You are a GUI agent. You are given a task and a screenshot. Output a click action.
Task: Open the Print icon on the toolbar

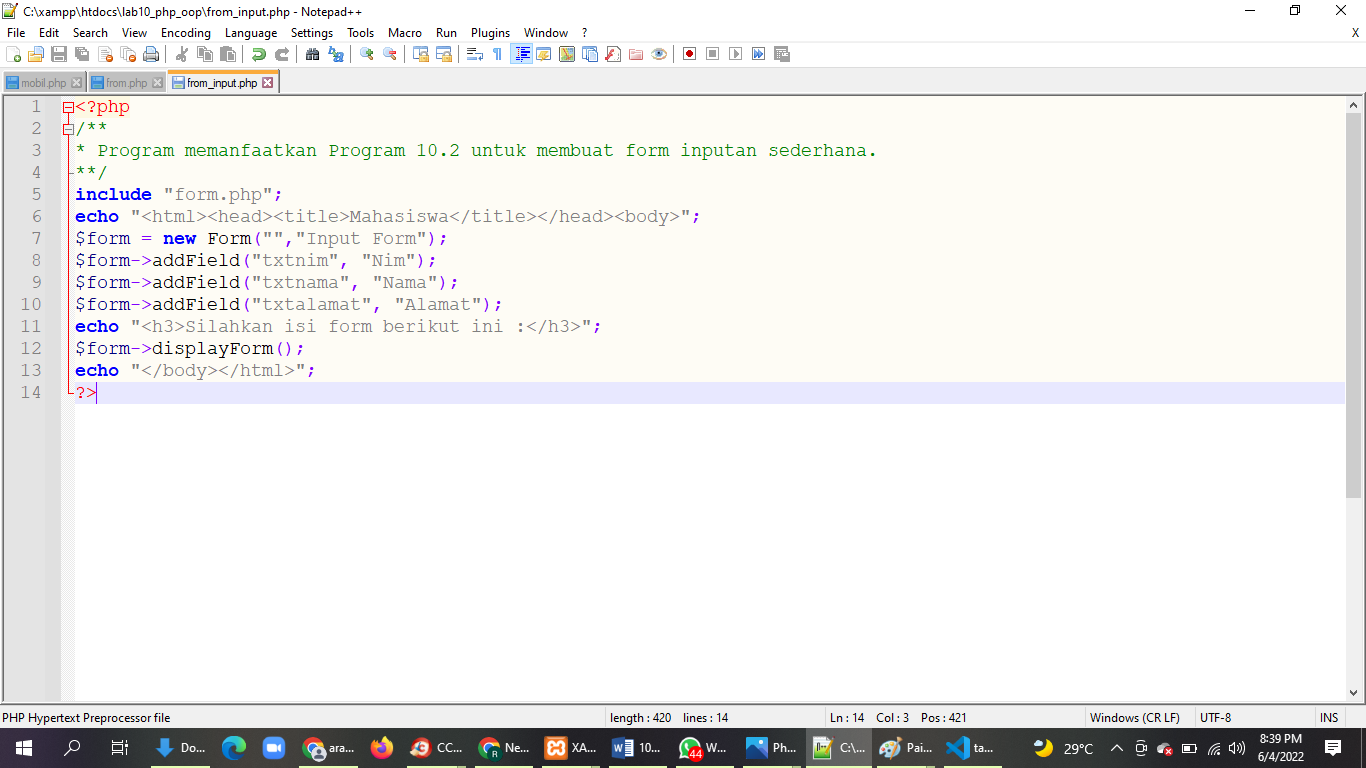(x=150, y=54)
